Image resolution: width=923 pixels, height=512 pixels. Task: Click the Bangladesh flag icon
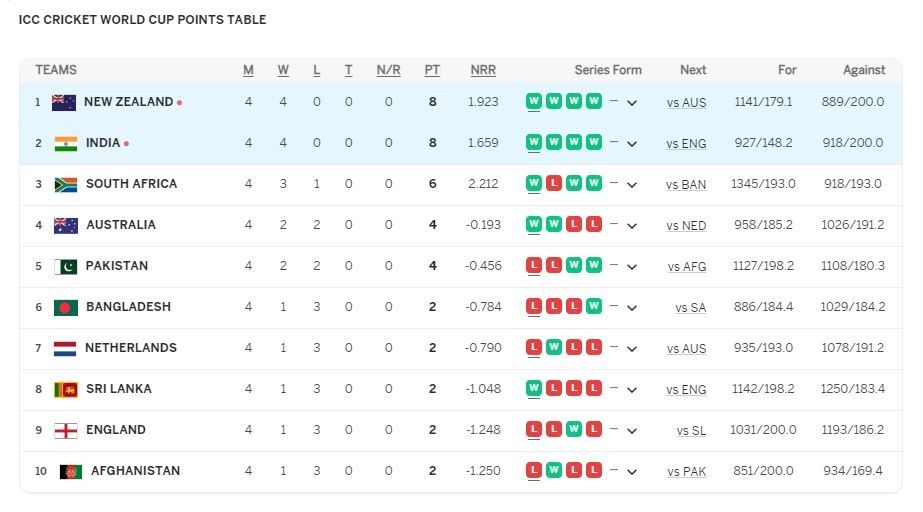tap(66, 307)
